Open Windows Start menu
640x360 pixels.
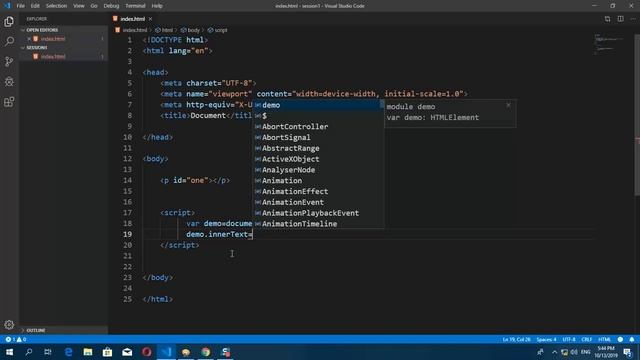(9, 352)
